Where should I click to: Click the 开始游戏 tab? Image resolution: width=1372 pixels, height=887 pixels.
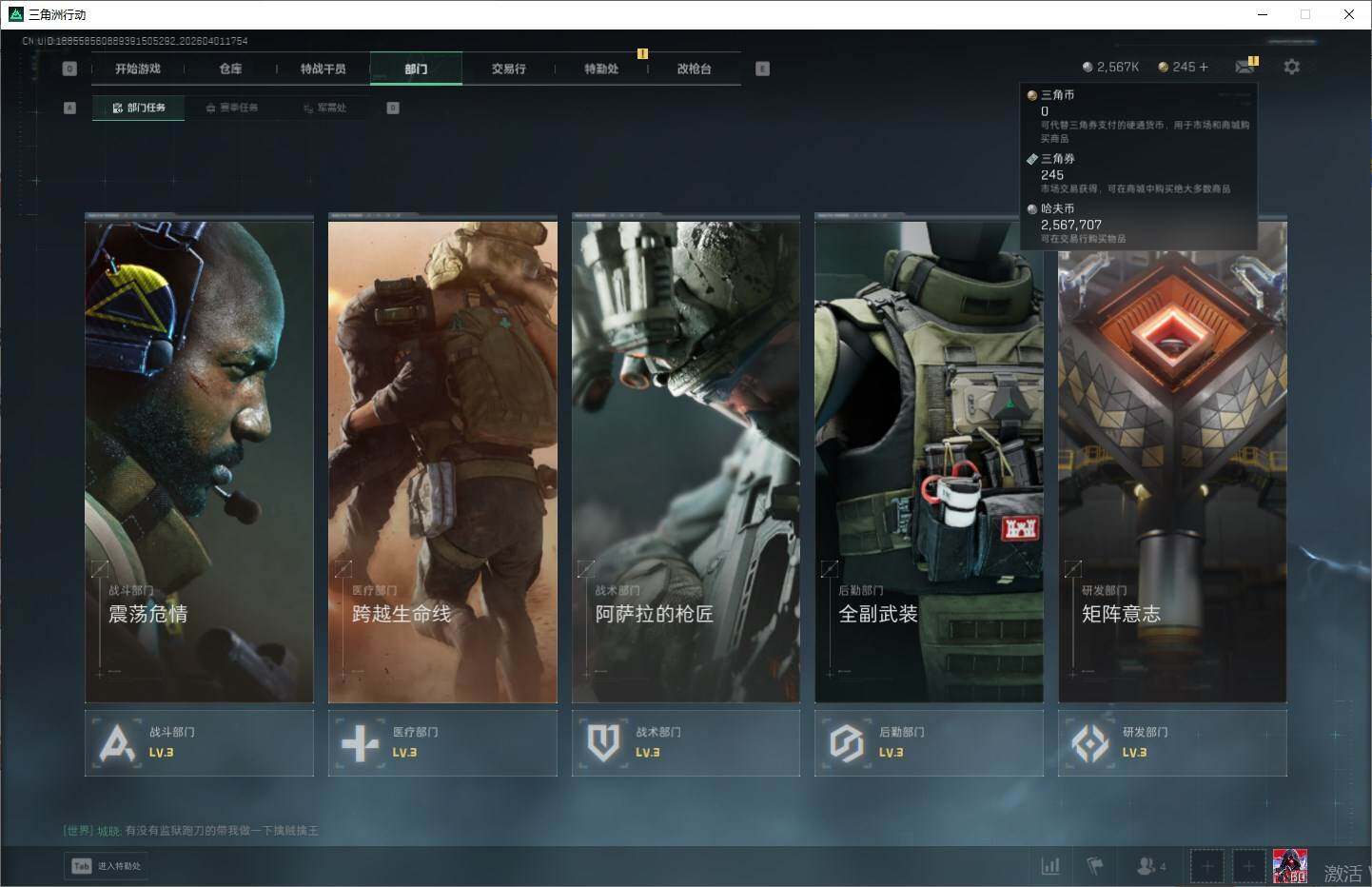click(x=138, y=69)
